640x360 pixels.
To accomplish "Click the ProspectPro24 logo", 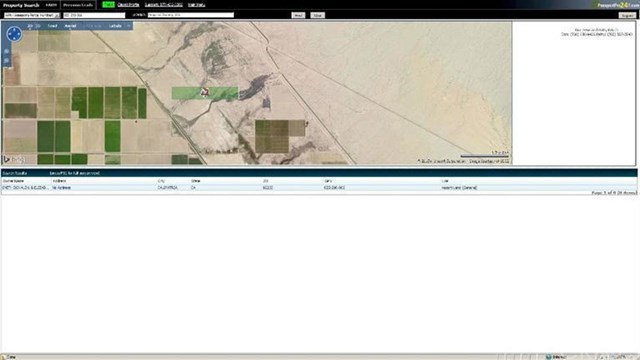I will pyautogui.click(x=618, y=5).
